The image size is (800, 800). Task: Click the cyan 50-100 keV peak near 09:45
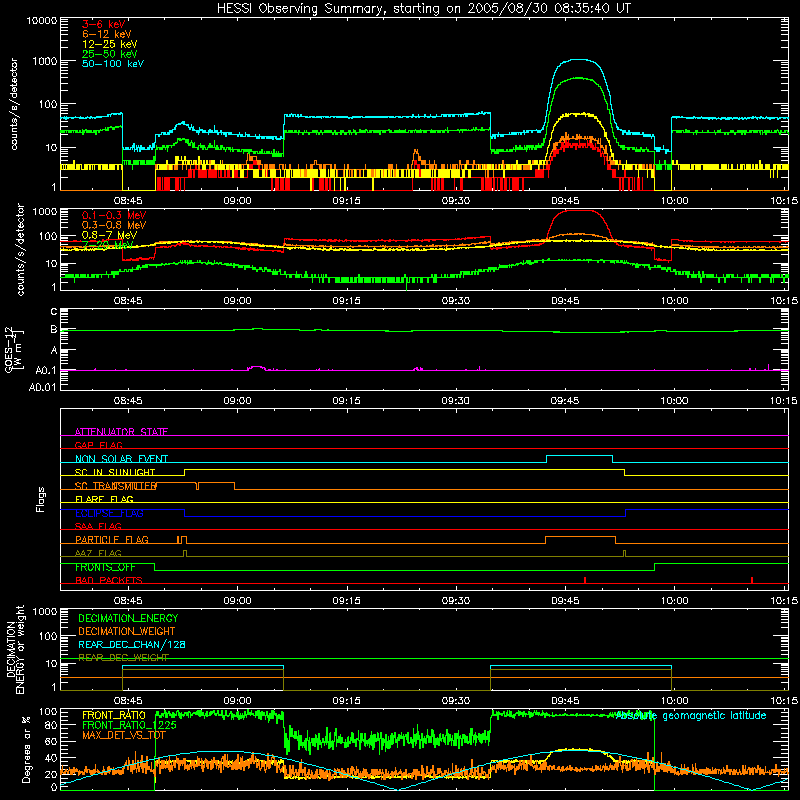pos(577,60)
